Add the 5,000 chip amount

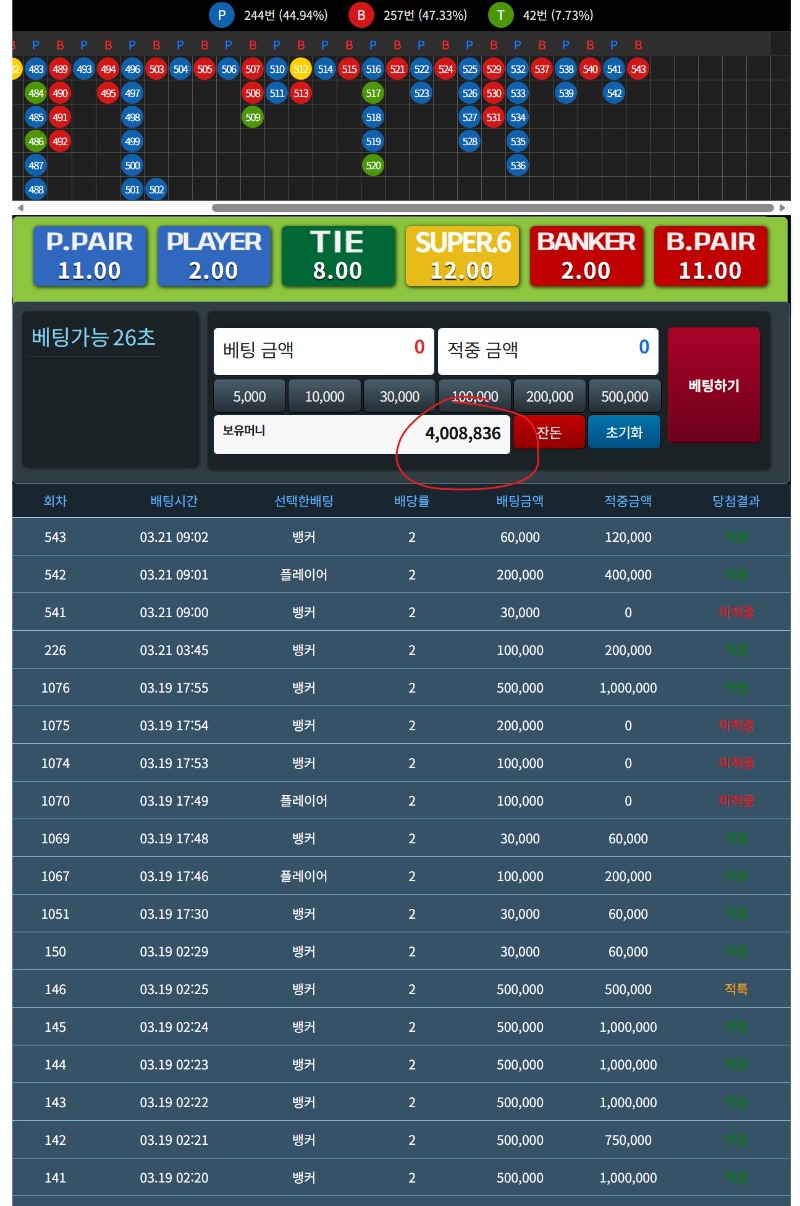(249, 396)
